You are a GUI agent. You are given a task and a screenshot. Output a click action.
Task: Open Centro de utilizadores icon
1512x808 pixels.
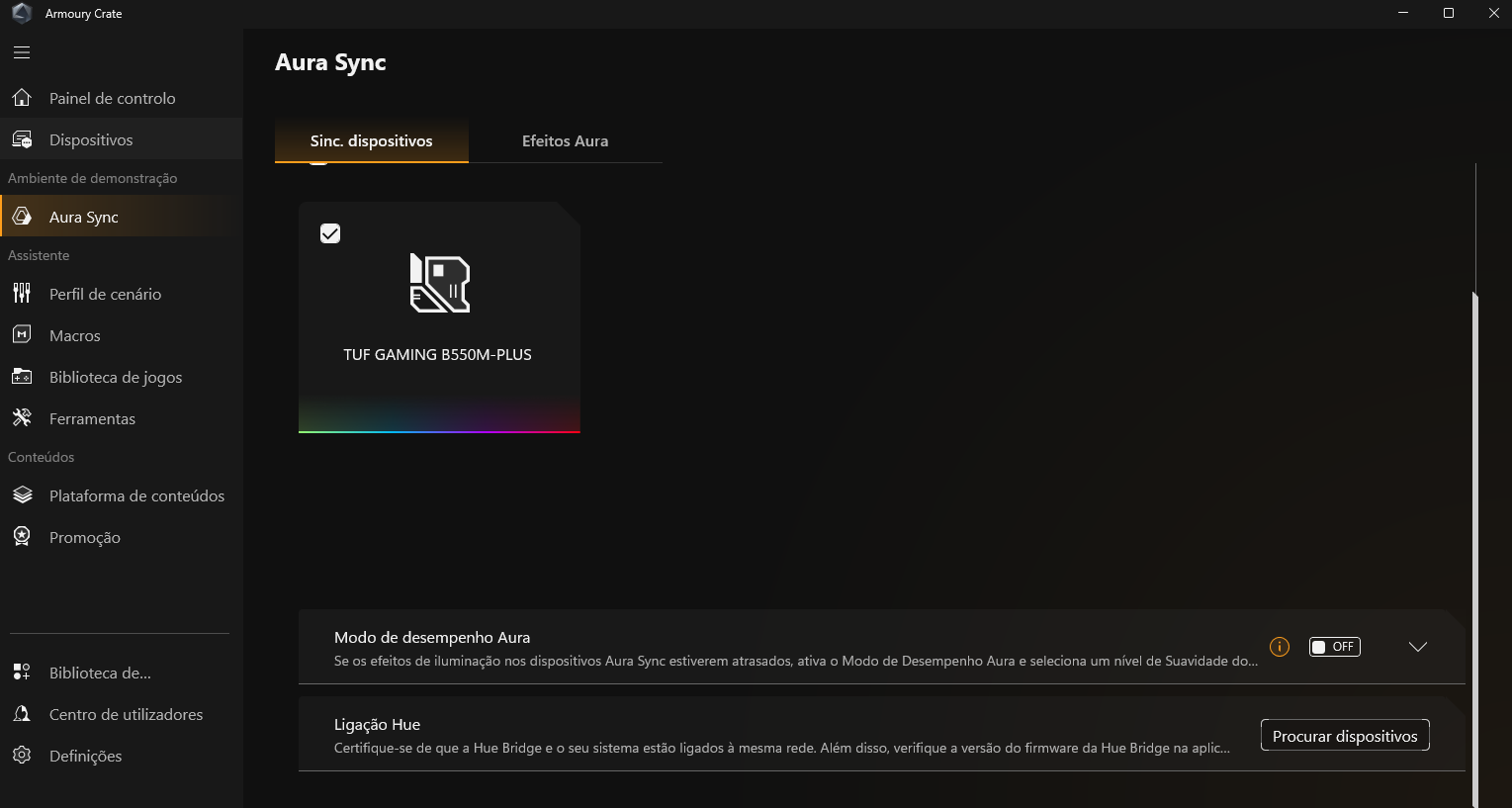[x=22, y=714]
